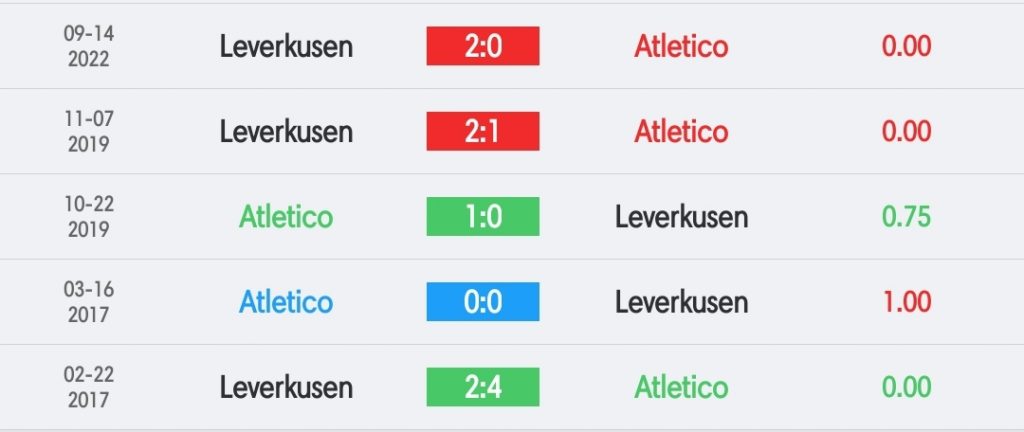
Task: Select green Atletico in the 02-22 2017 match
Action: click(681, 388)
